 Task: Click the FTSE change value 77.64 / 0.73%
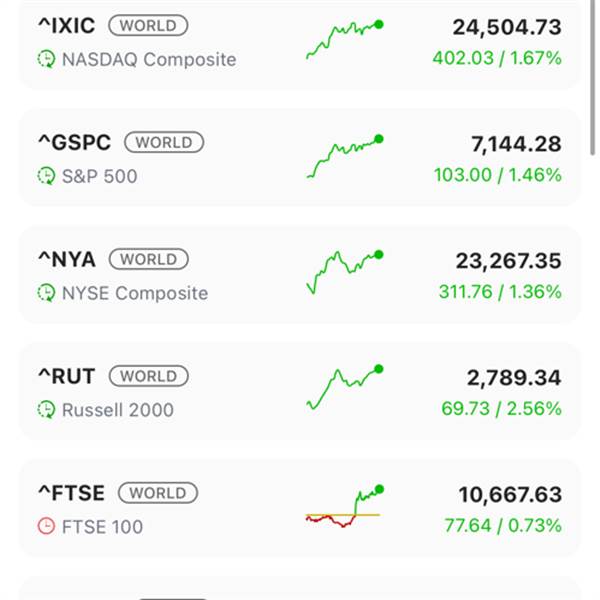point(501,526)
